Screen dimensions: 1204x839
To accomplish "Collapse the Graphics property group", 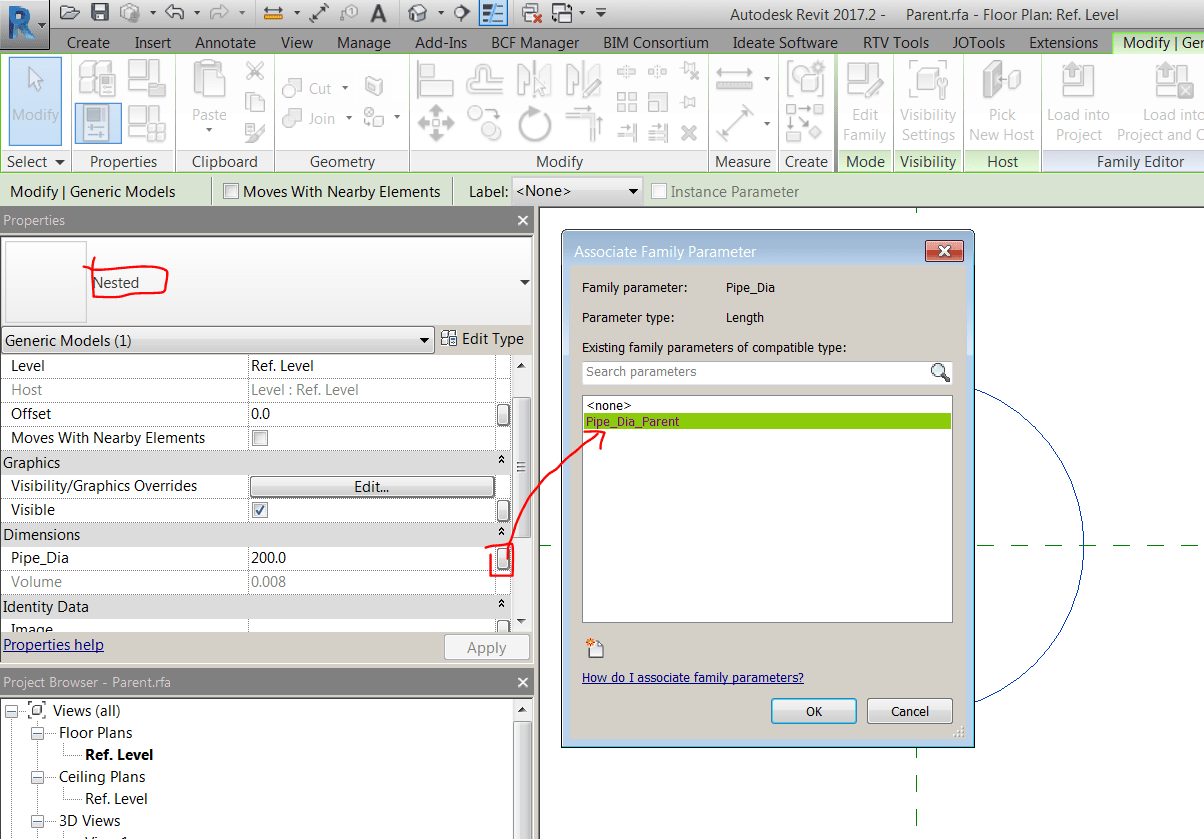I will coord(501,461).
